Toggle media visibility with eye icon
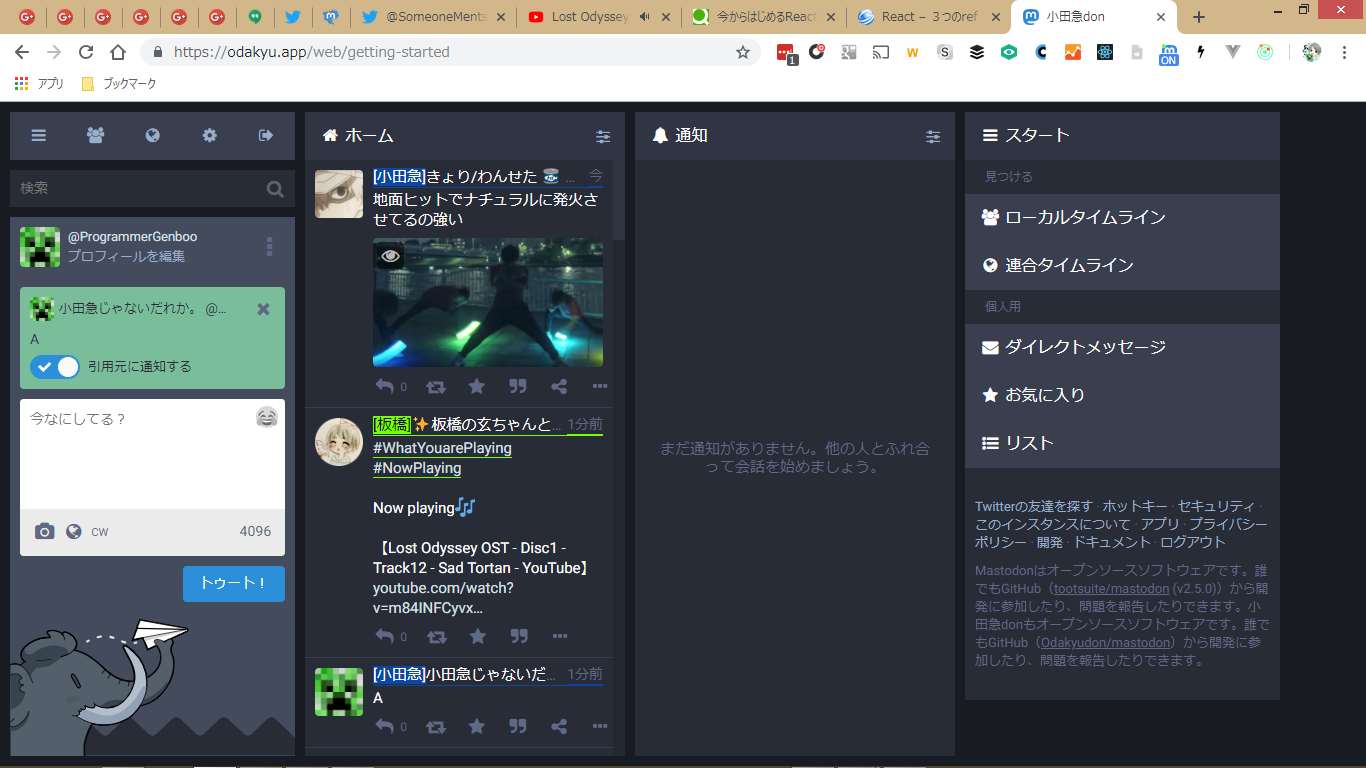This screenshot has height=768, width=1366. [x=391, y=256]
